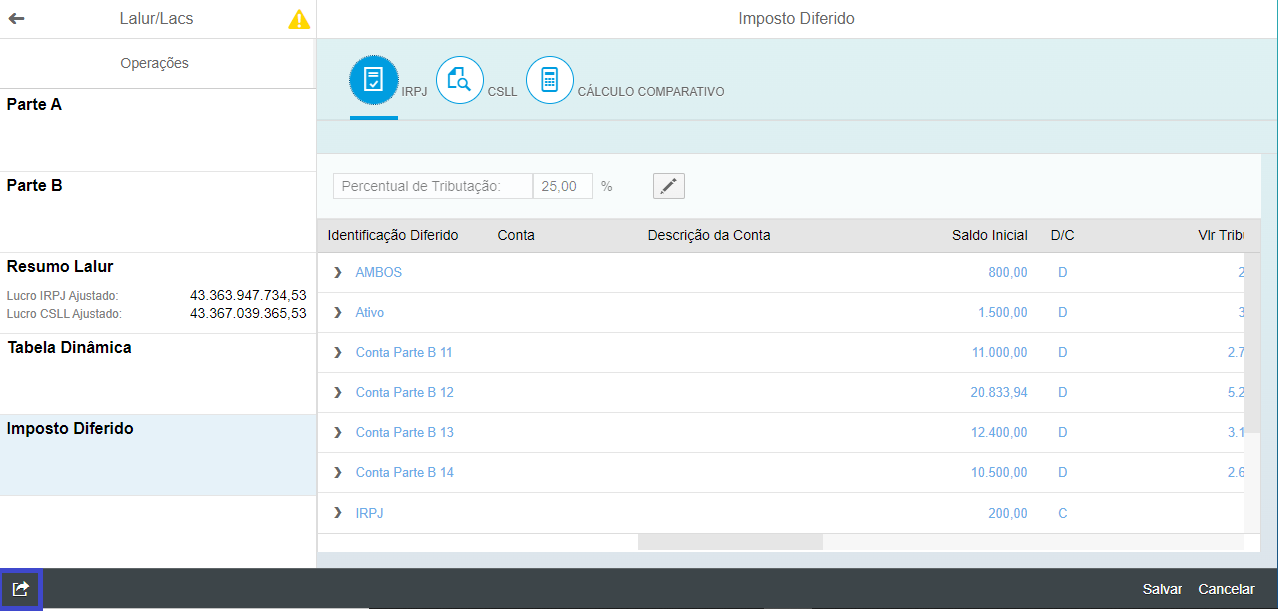The width and height of the screenshot is (1280, 613).
Task: Expand the IRPJ table row
Action: coord(338,513)
